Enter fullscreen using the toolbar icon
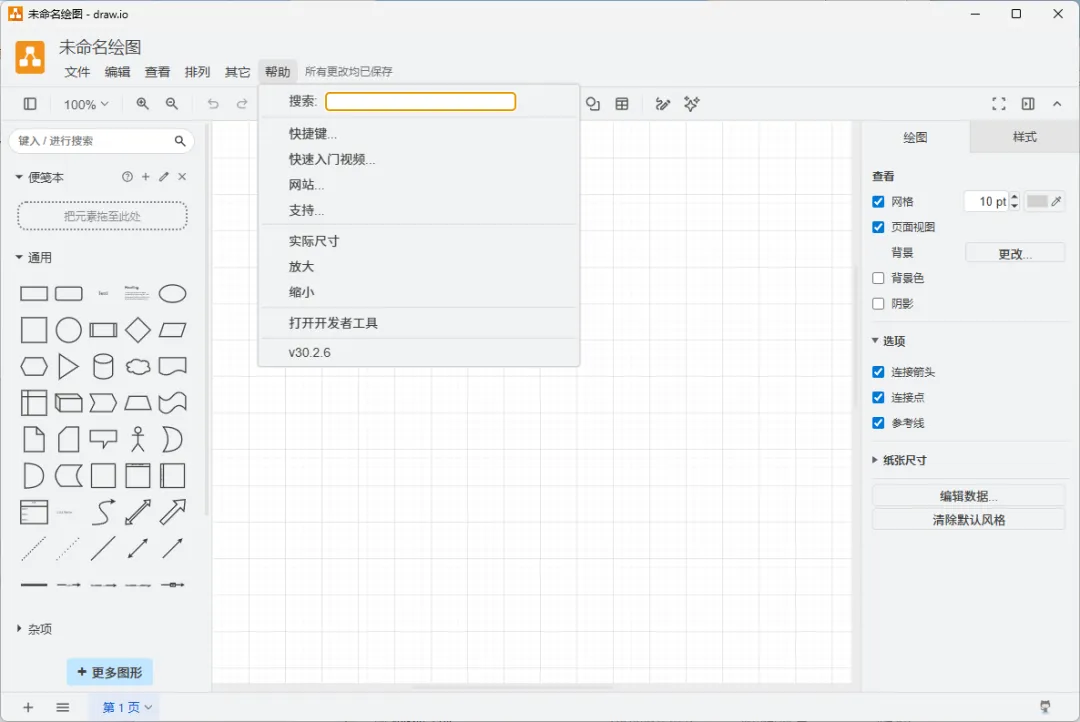This screenshot has height=722, width=1080. (999, 104)
